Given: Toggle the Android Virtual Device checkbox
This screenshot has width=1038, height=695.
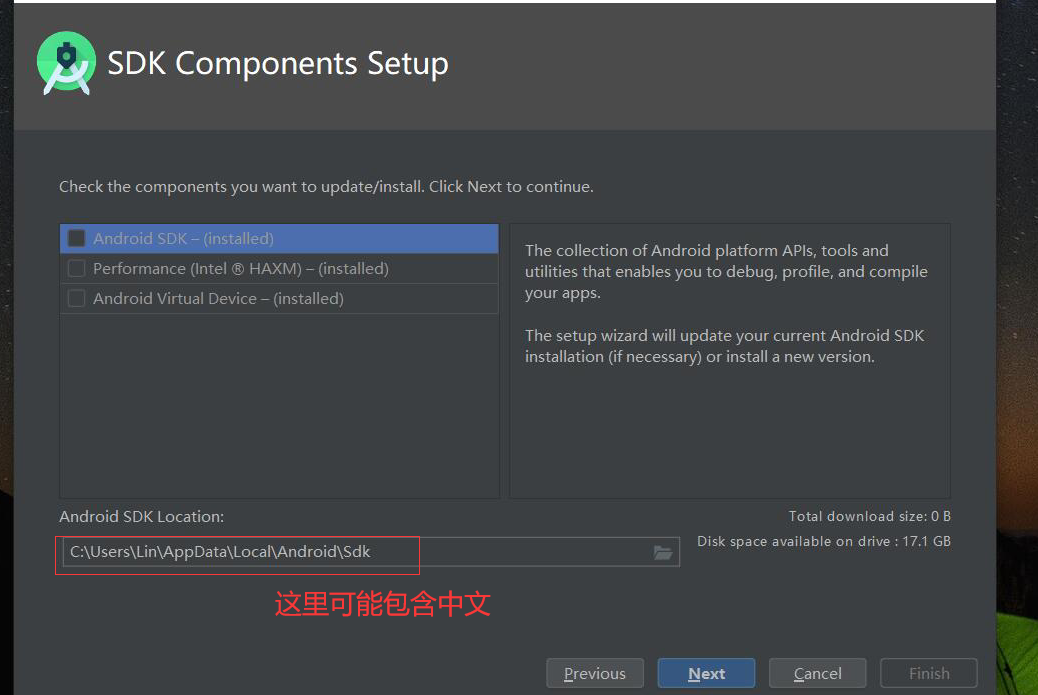Looking at the screenshot, I should click(x=77, y=299).
